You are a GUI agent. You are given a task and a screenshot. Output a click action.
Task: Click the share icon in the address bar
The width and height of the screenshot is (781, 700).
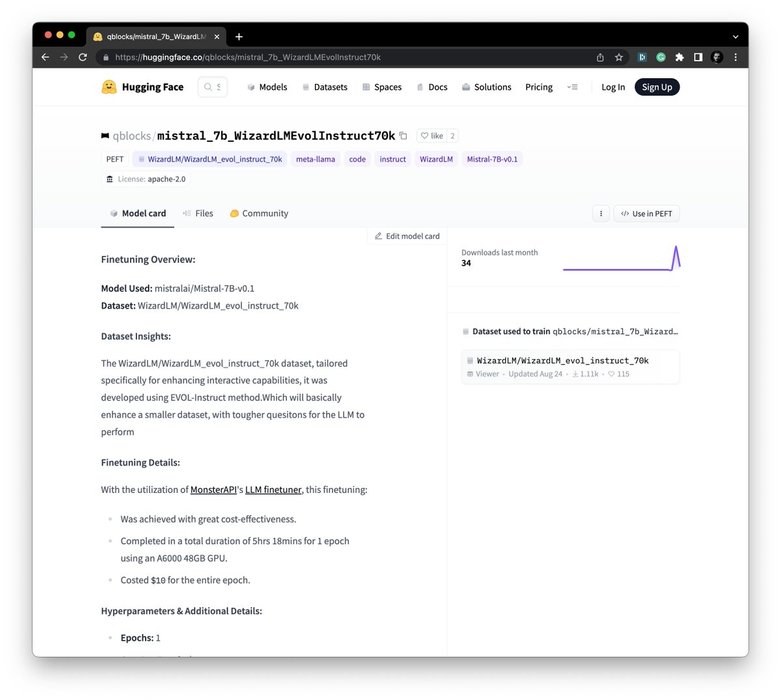coord(600,57)
